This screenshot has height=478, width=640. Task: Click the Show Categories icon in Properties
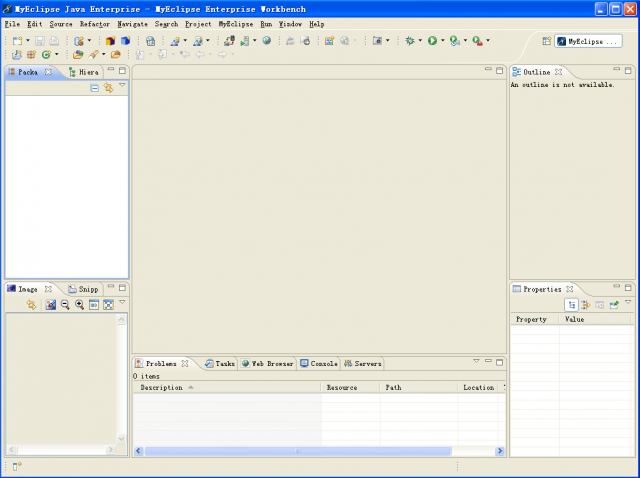tap(571, 304)
